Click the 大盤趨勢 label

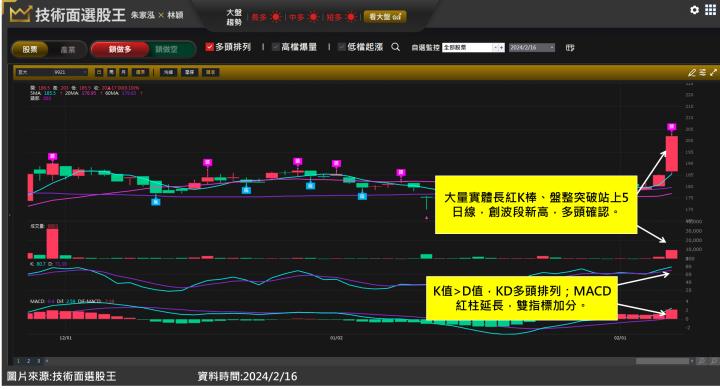coord(234,17)
